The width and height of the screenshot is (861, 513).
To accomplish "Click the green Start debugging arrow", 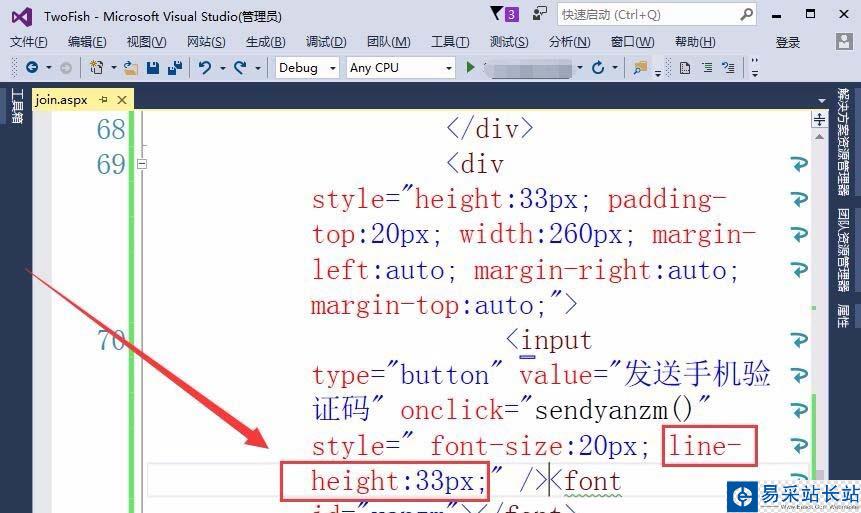I will [470, 68].
